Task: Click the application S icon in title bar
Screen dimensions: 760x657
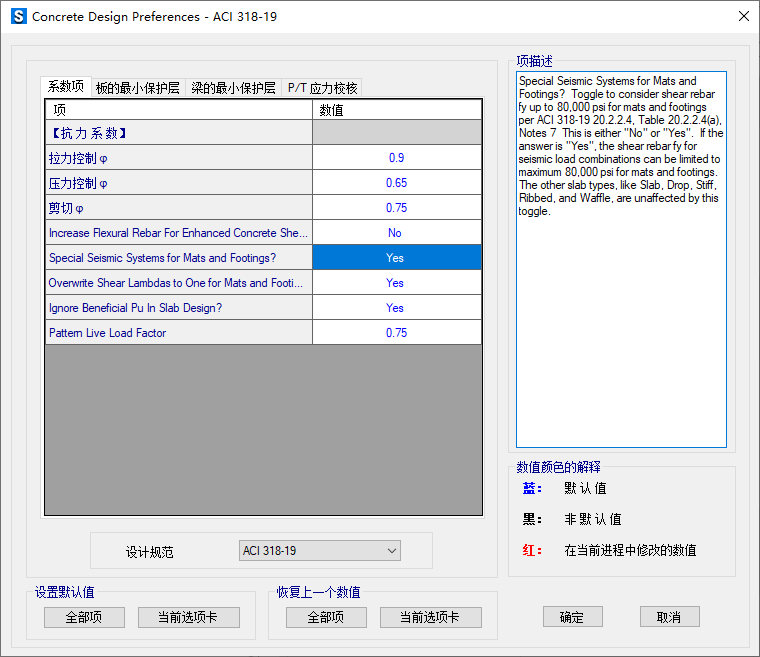Action: (18, 17)
